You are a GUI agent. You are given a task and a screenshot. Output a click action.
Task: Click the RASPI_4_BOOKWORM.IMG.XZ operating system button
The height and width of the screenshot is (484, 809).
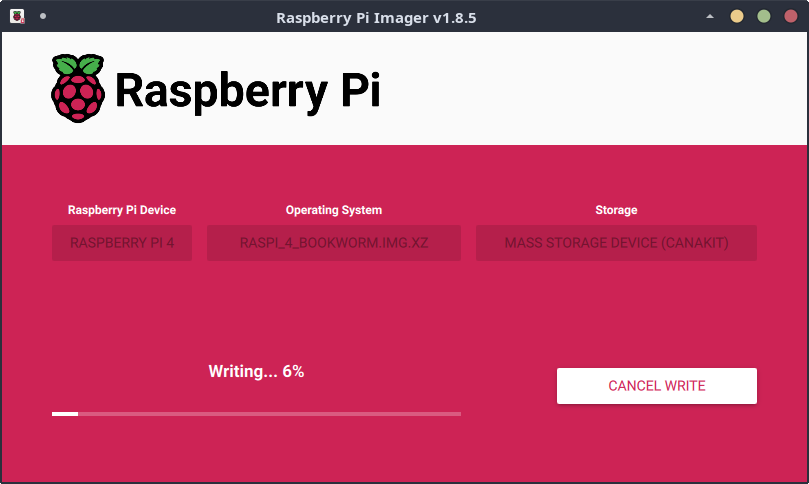(334, 243)
